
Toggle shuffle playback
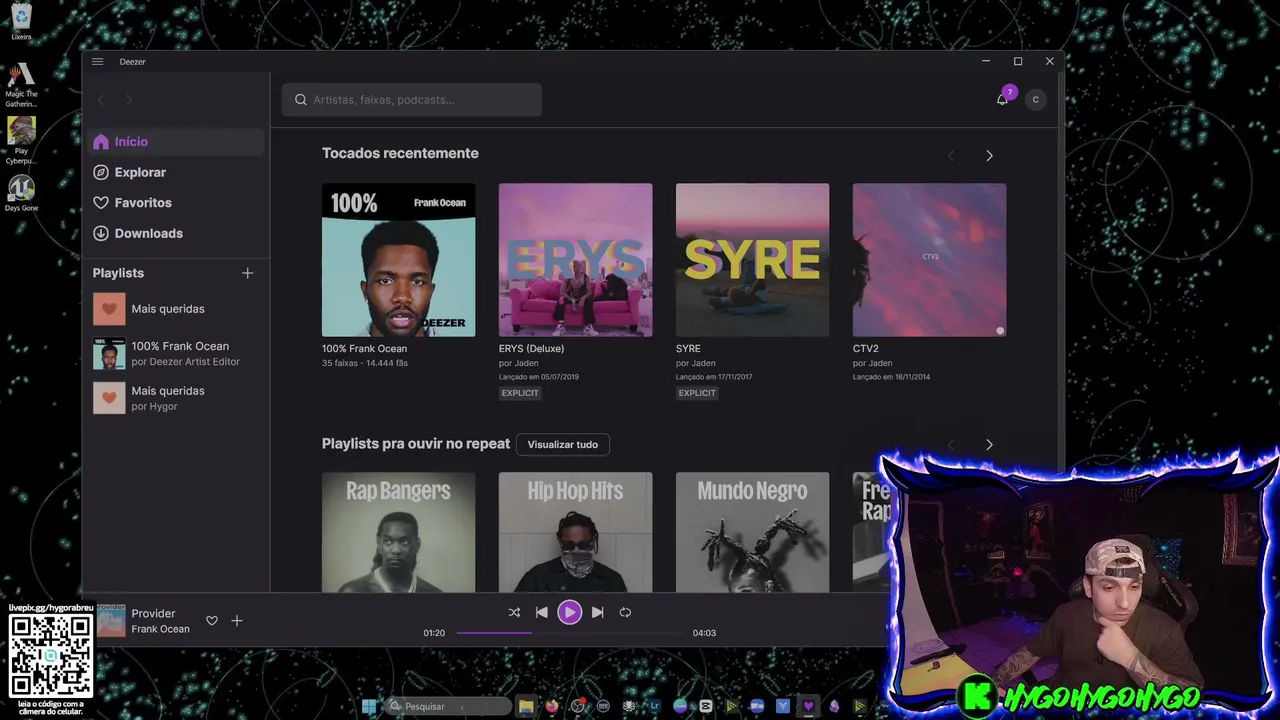click(514, 612)
